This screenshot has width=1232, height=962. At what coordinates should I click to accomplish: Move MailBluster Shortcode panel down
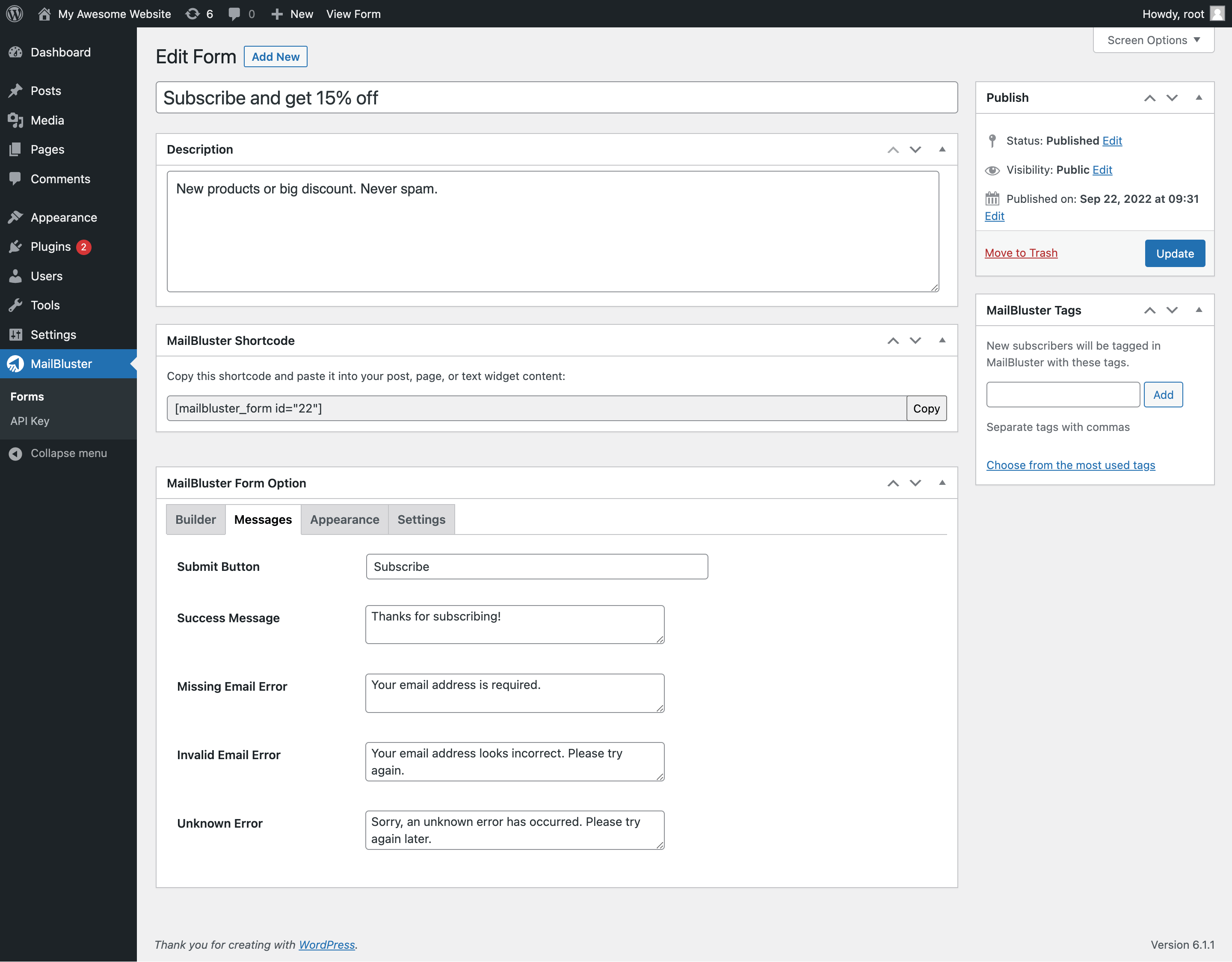tap(915, 341)
